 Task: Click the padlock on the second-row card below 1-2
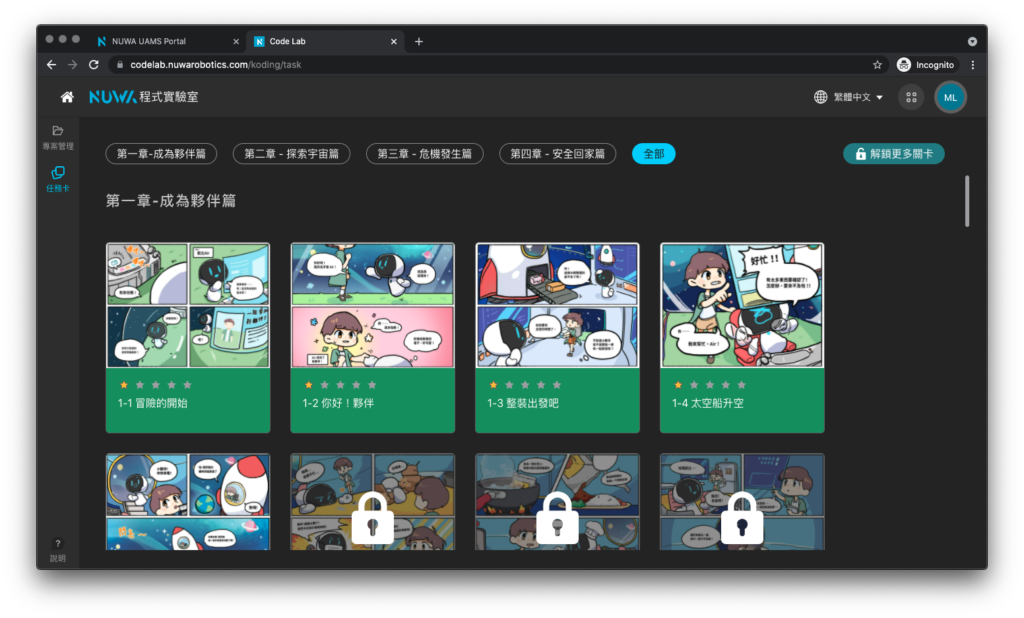[x=372, y=519]
